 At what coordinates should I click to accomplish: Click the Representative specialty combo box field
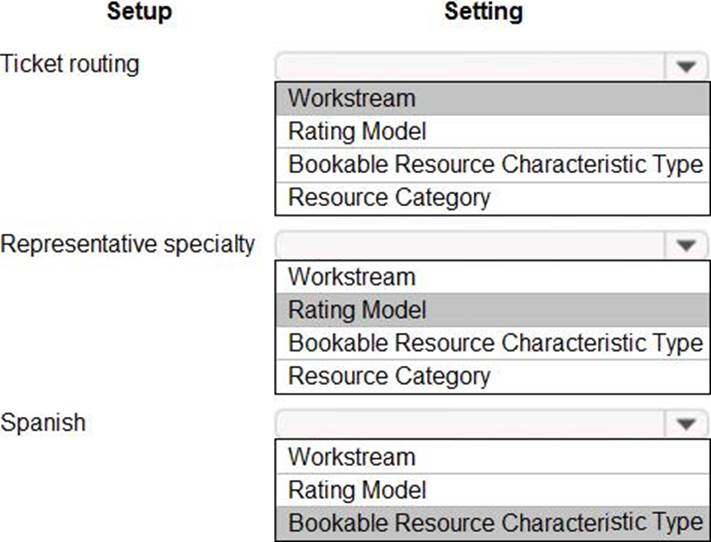(470, 246)
